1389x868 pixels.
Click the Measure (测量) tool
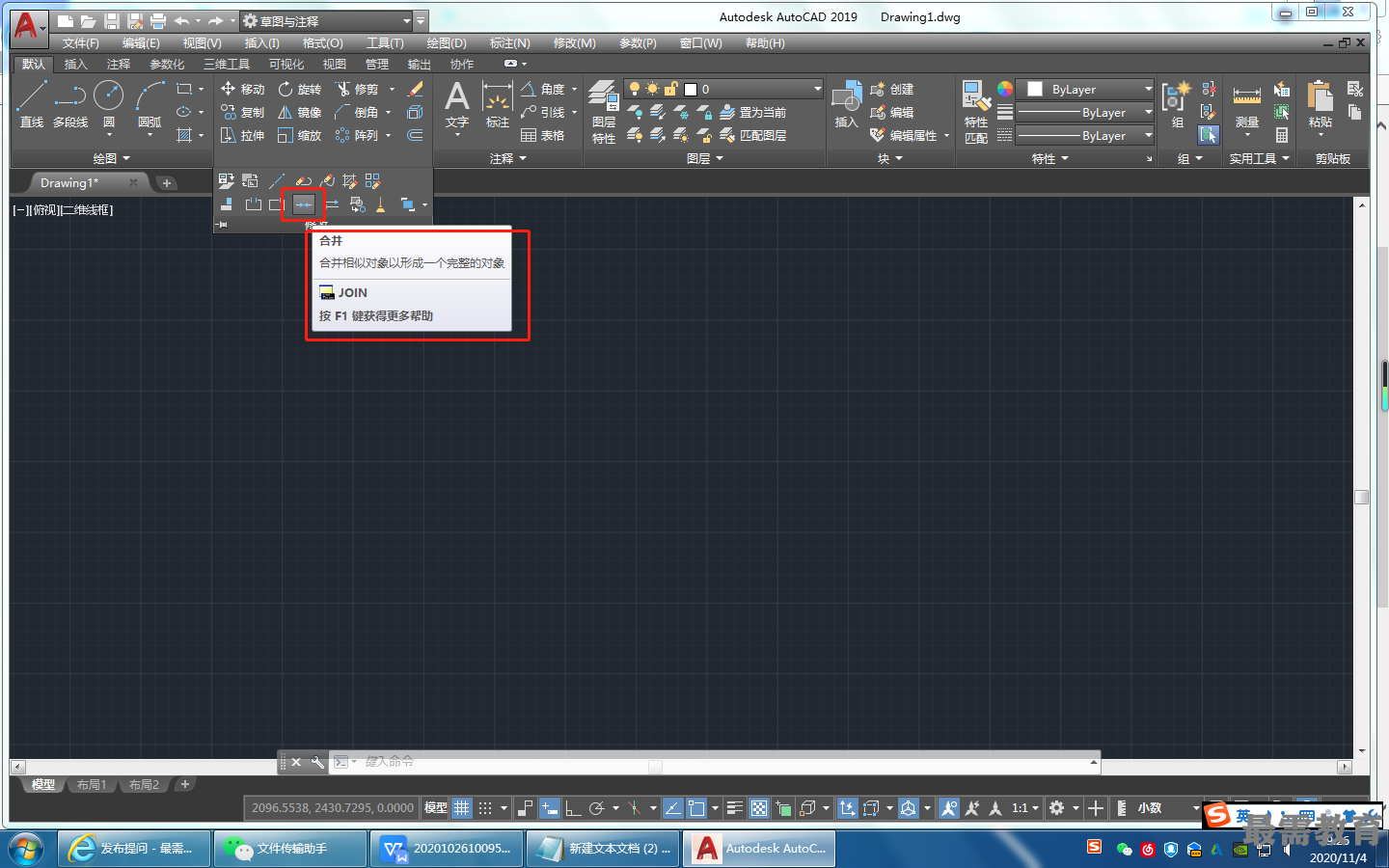1247,105
